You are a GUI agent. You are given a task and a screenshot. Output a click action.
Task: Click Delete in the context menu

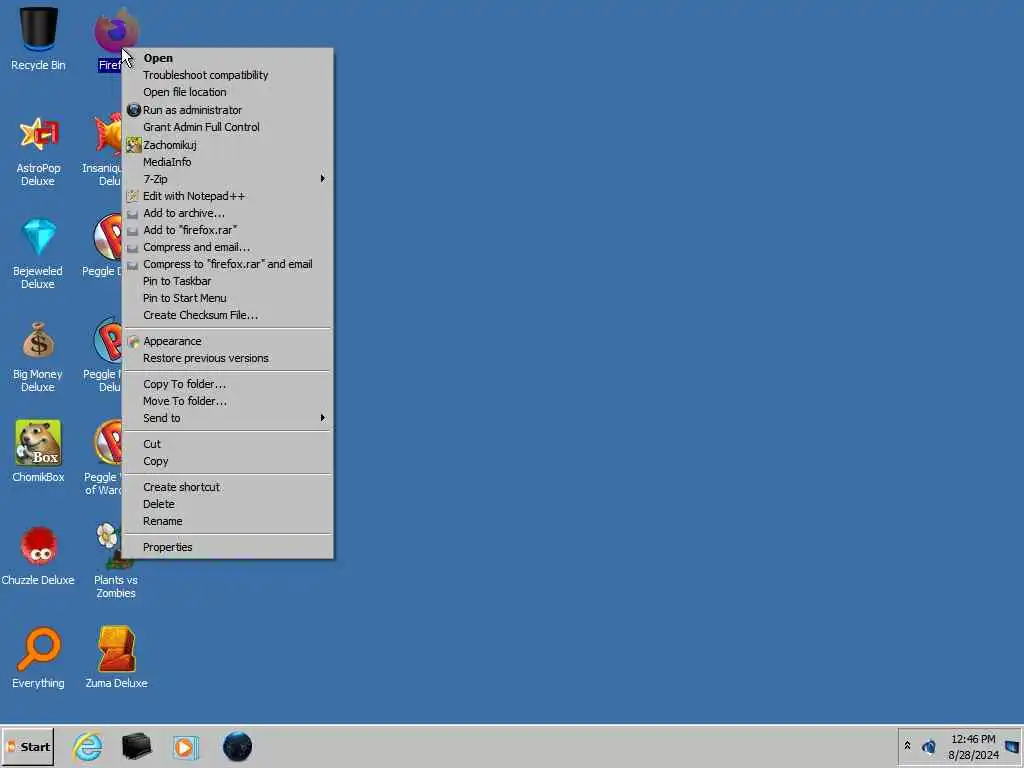tap(227, 504)
